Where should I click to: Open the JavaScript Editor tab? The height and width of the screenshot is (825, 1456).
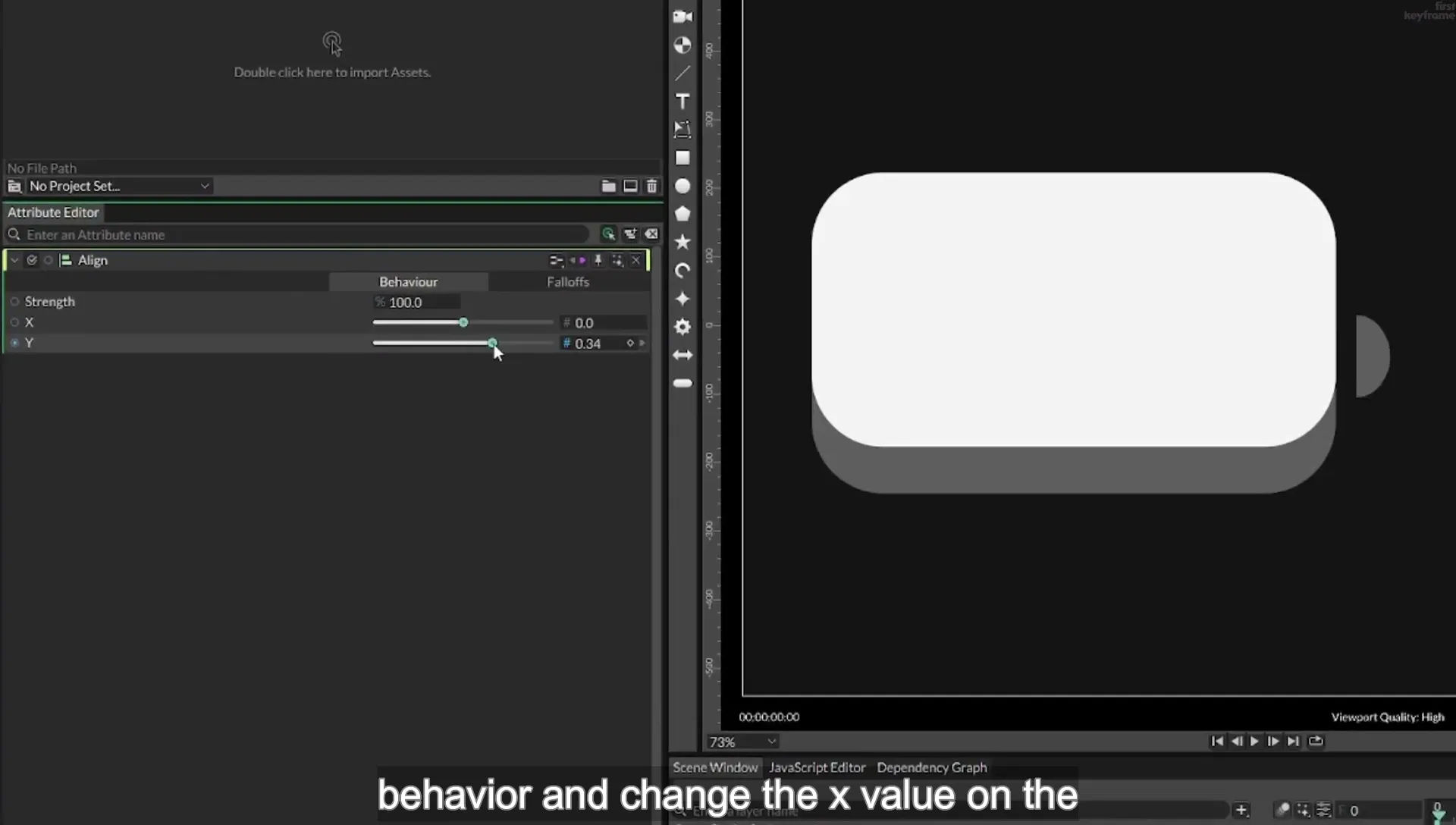click(x=817, y=767)
